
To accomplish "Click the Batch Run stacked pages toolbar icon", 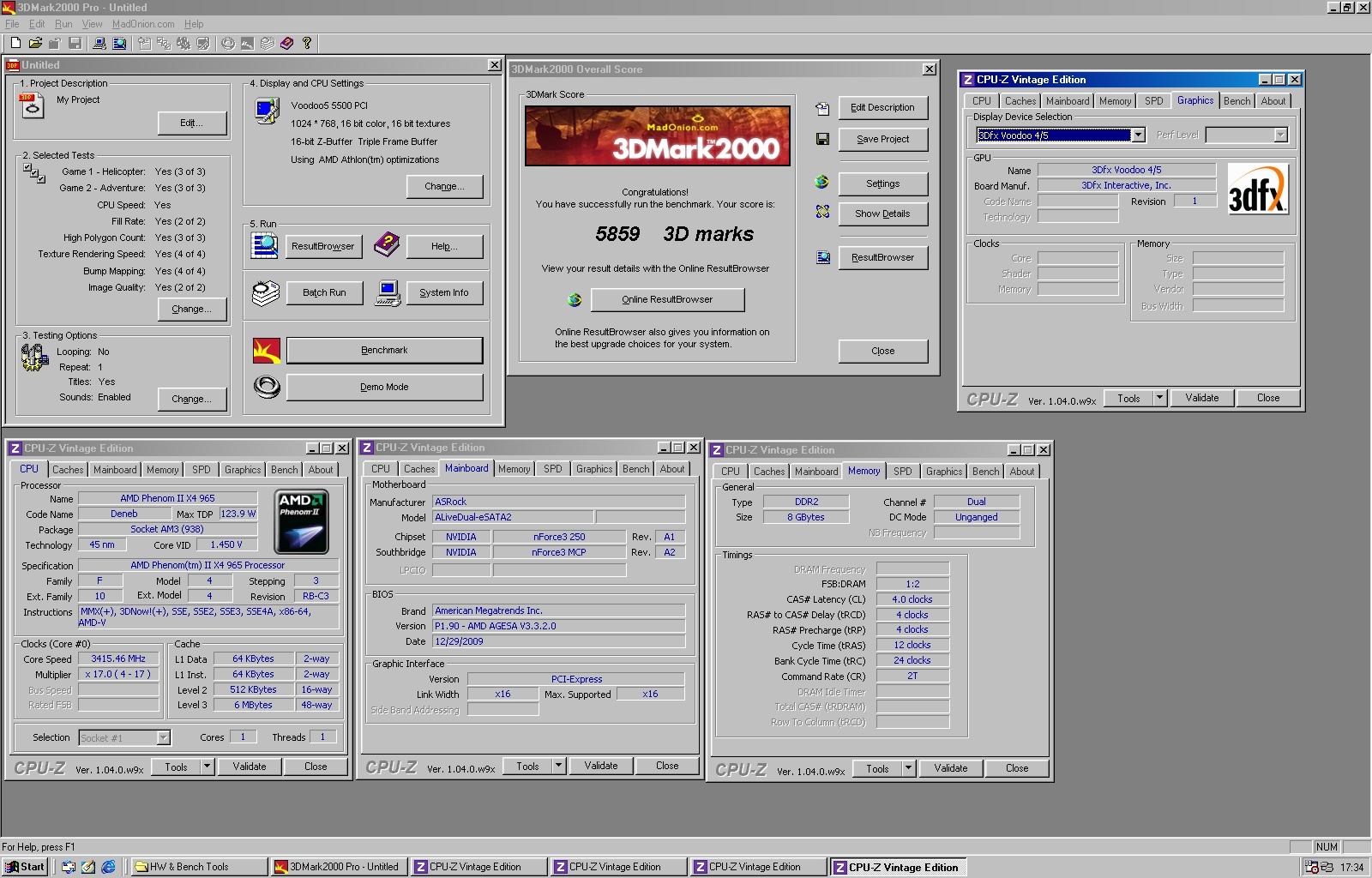I will click(268, 43).
